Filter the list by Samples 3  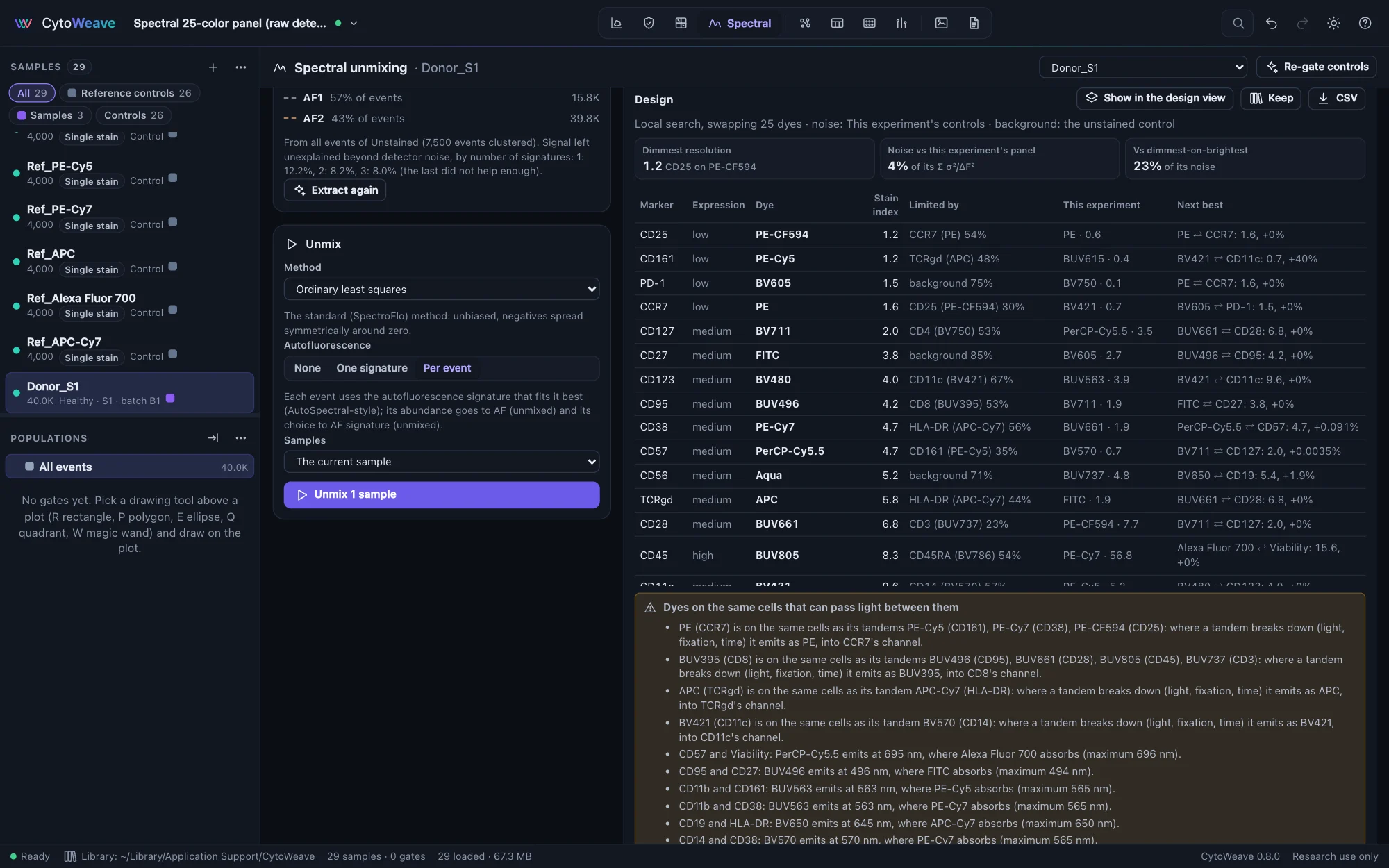click(50, 115)
